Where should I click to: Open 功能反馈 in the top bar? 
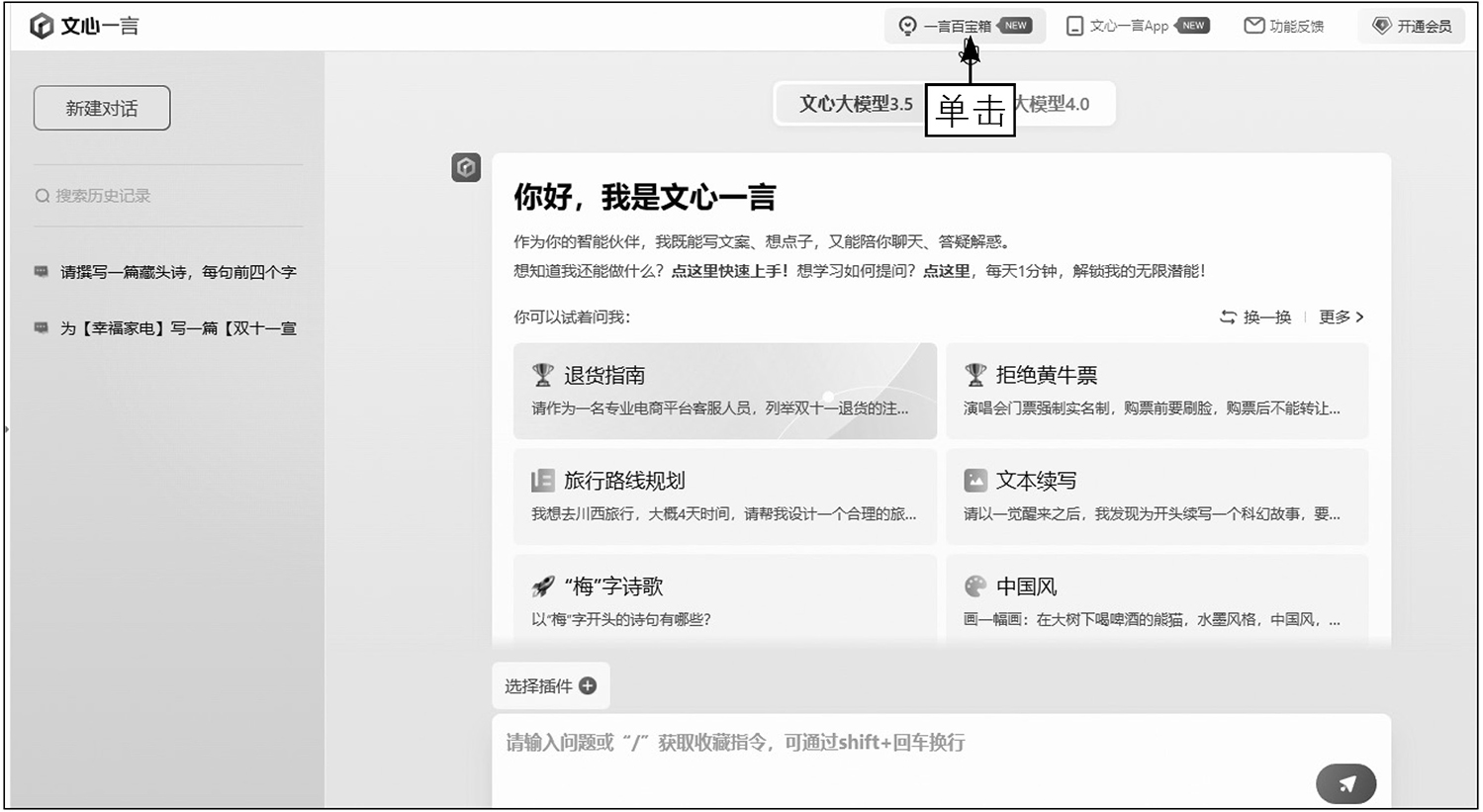pyautogui.click(x=1284, y=26)
